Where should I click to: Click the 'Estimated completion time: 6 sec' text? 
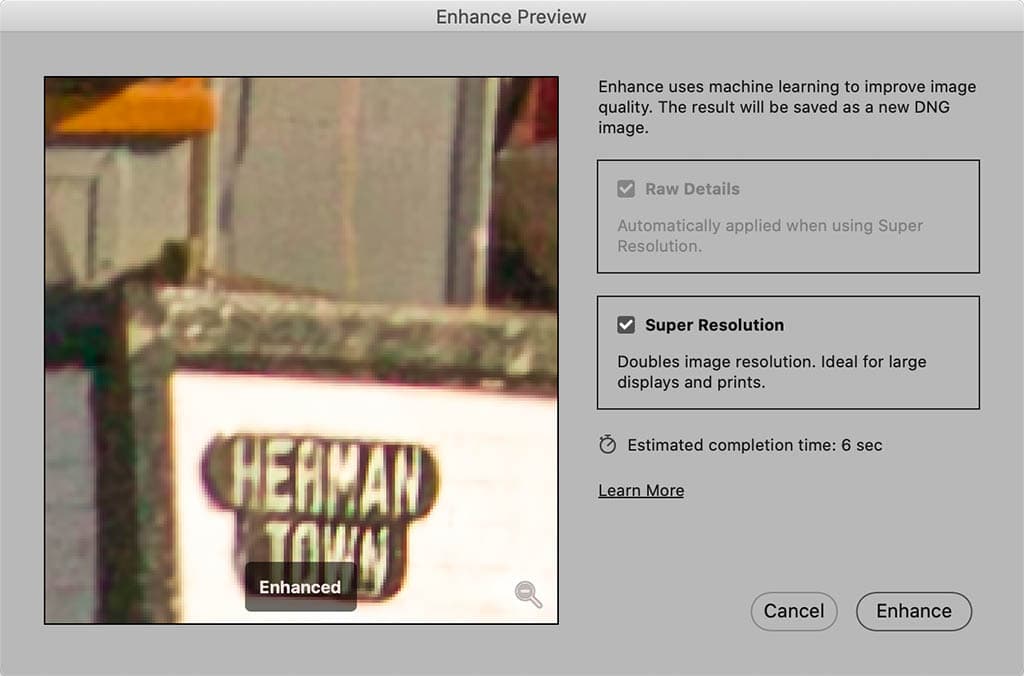754,445
